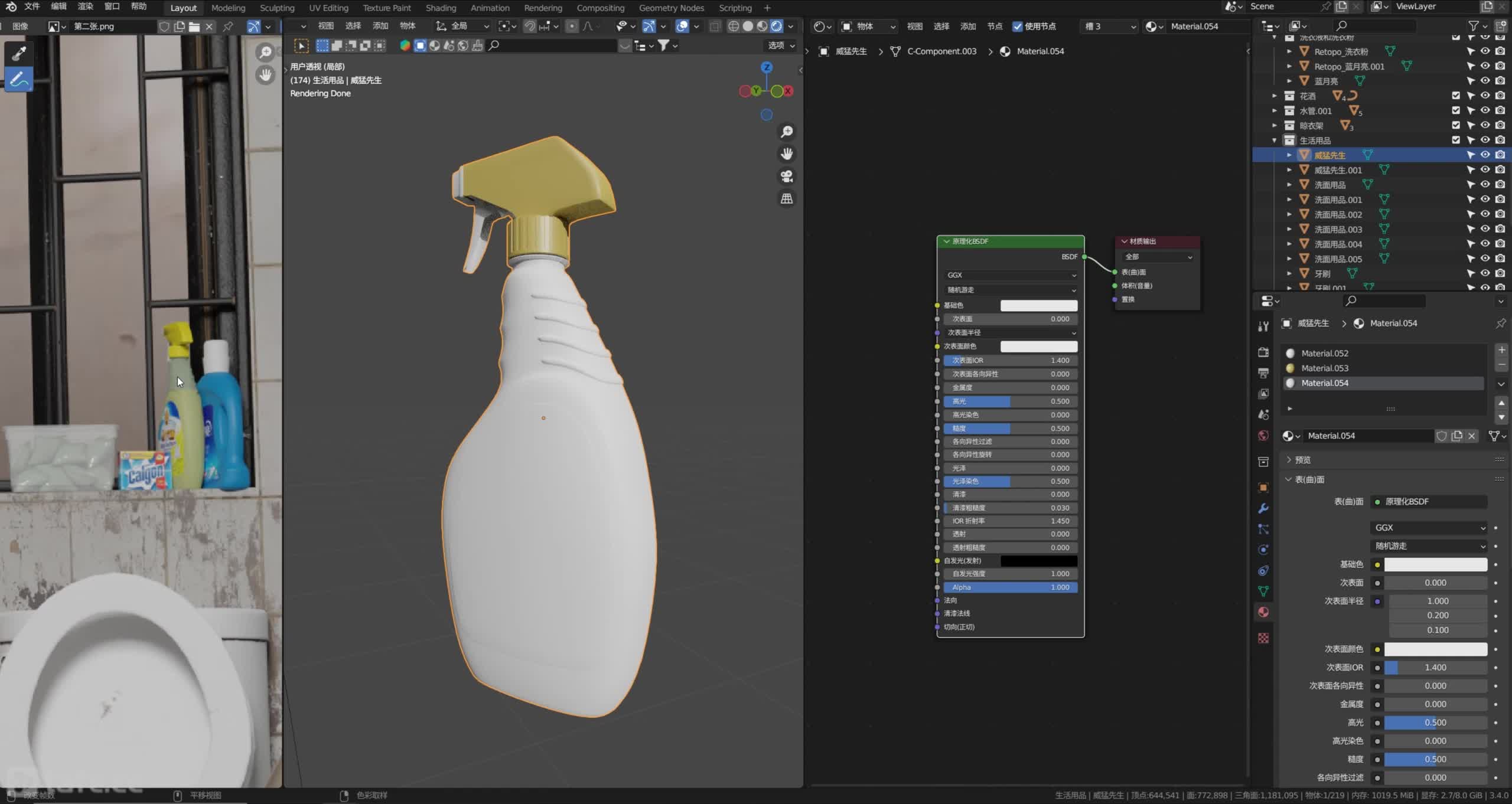
Task: Open the Render properties tab
Action: (x=1263, y=352)
